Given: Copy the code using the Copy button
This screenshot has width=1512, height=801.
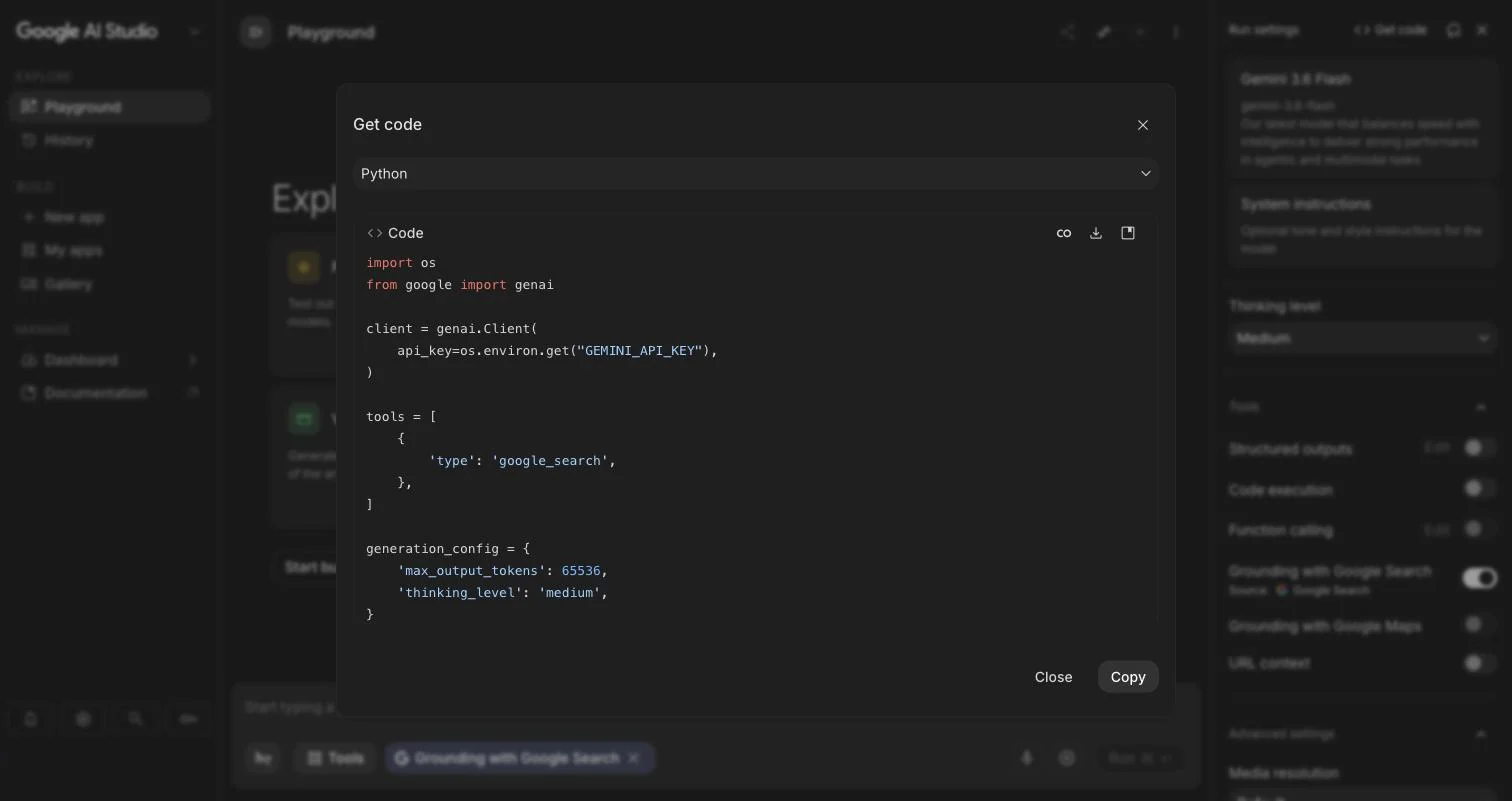Looking at the screenshot, I should click(x=1128, y=677).
